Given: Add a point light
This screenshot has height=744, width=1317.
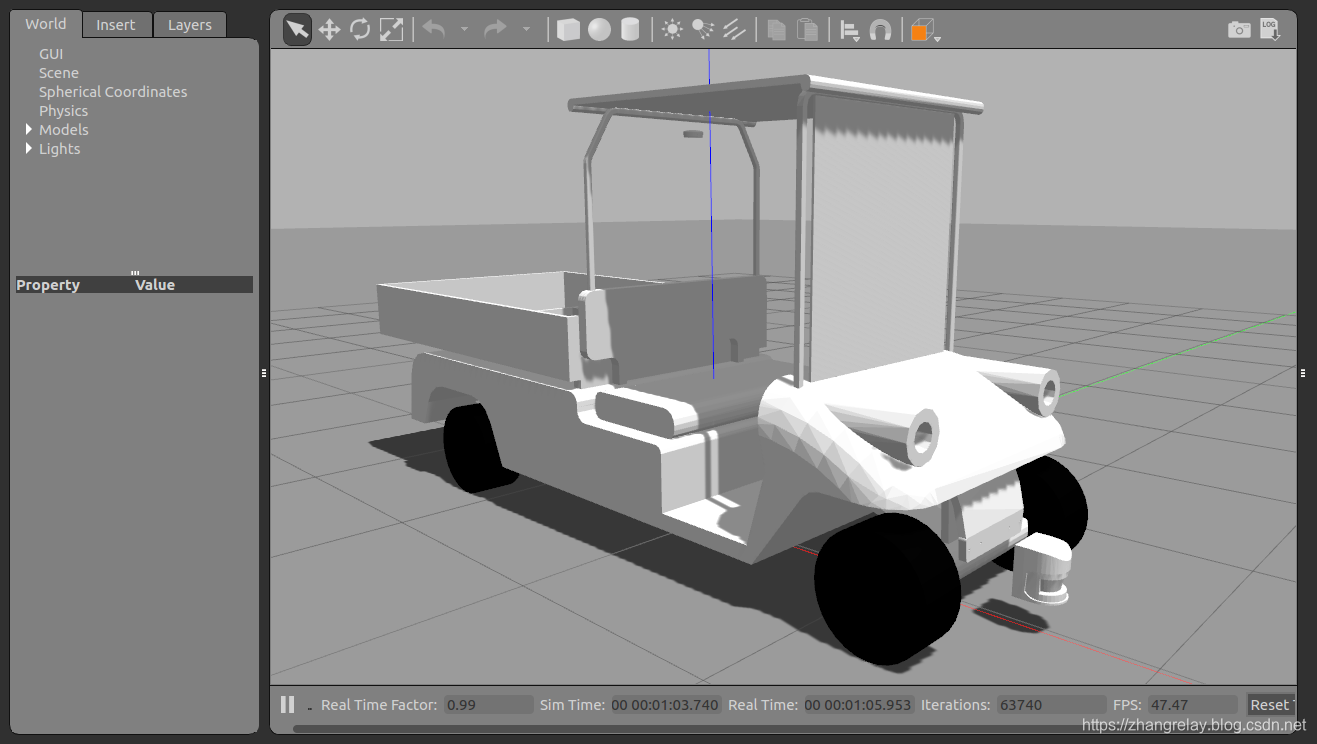Looking at the screenshot, I should 672,30.
